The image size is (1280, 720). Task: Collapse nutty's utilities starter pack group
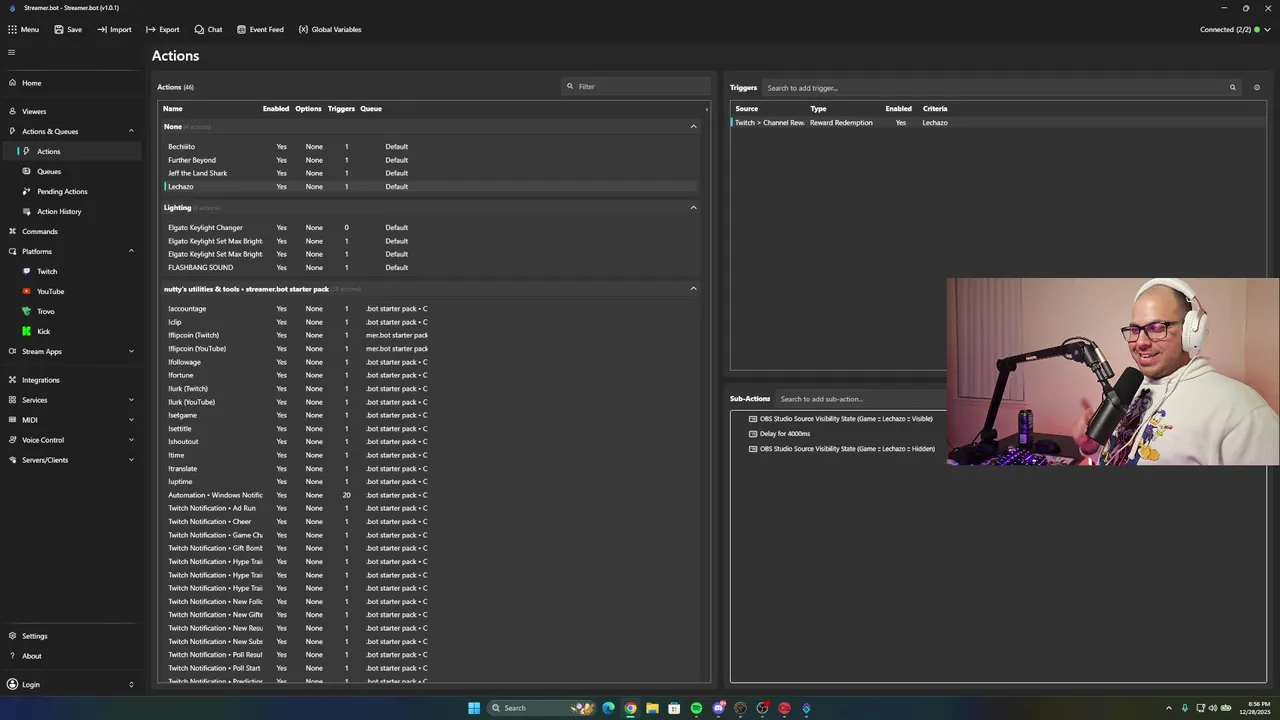693,289
